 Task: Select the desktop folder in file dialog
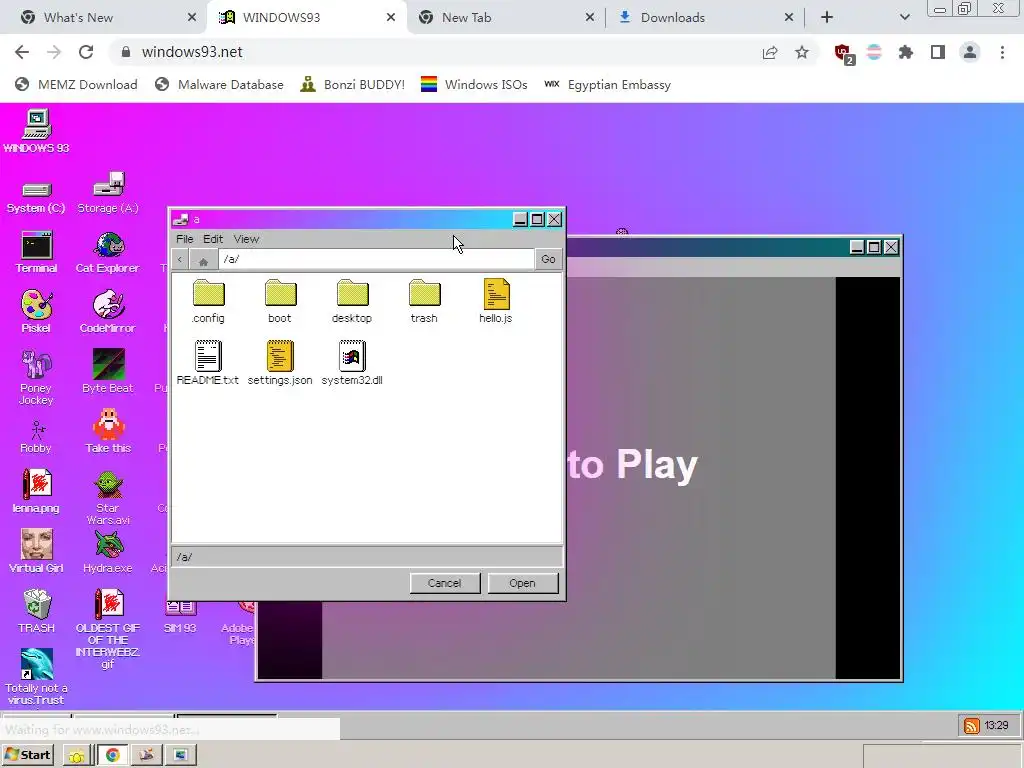click(x=352, y=302)
